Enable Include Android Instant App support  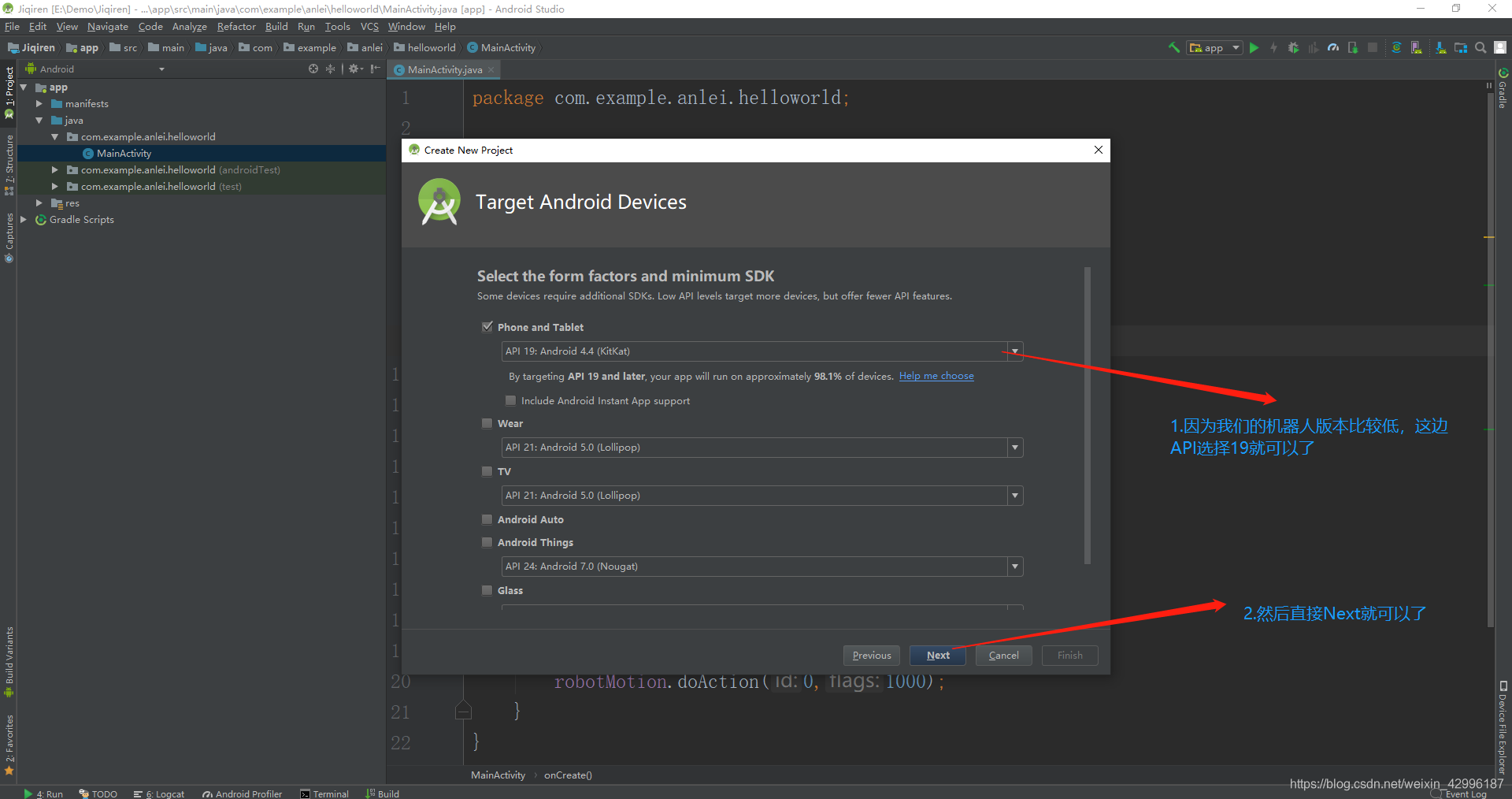point(510,400)
